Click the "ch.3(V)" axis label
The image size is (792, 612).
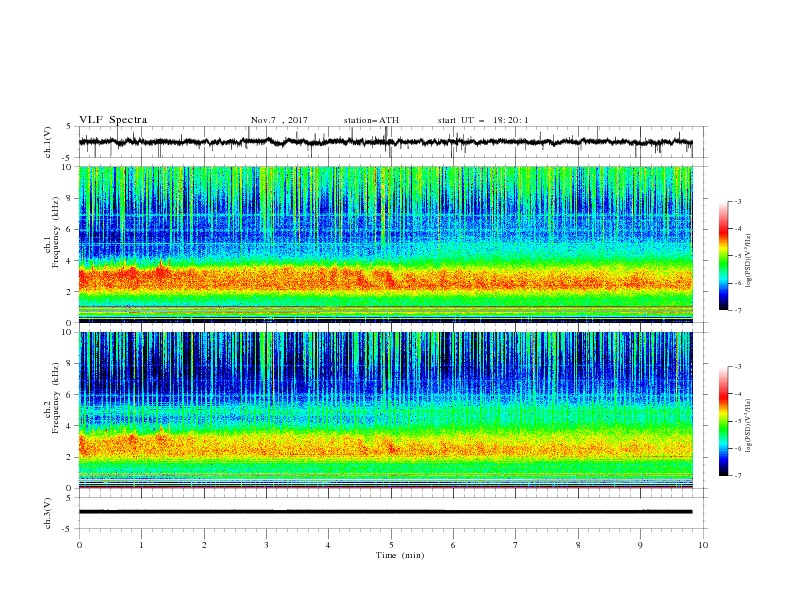[x=48, y=513]
